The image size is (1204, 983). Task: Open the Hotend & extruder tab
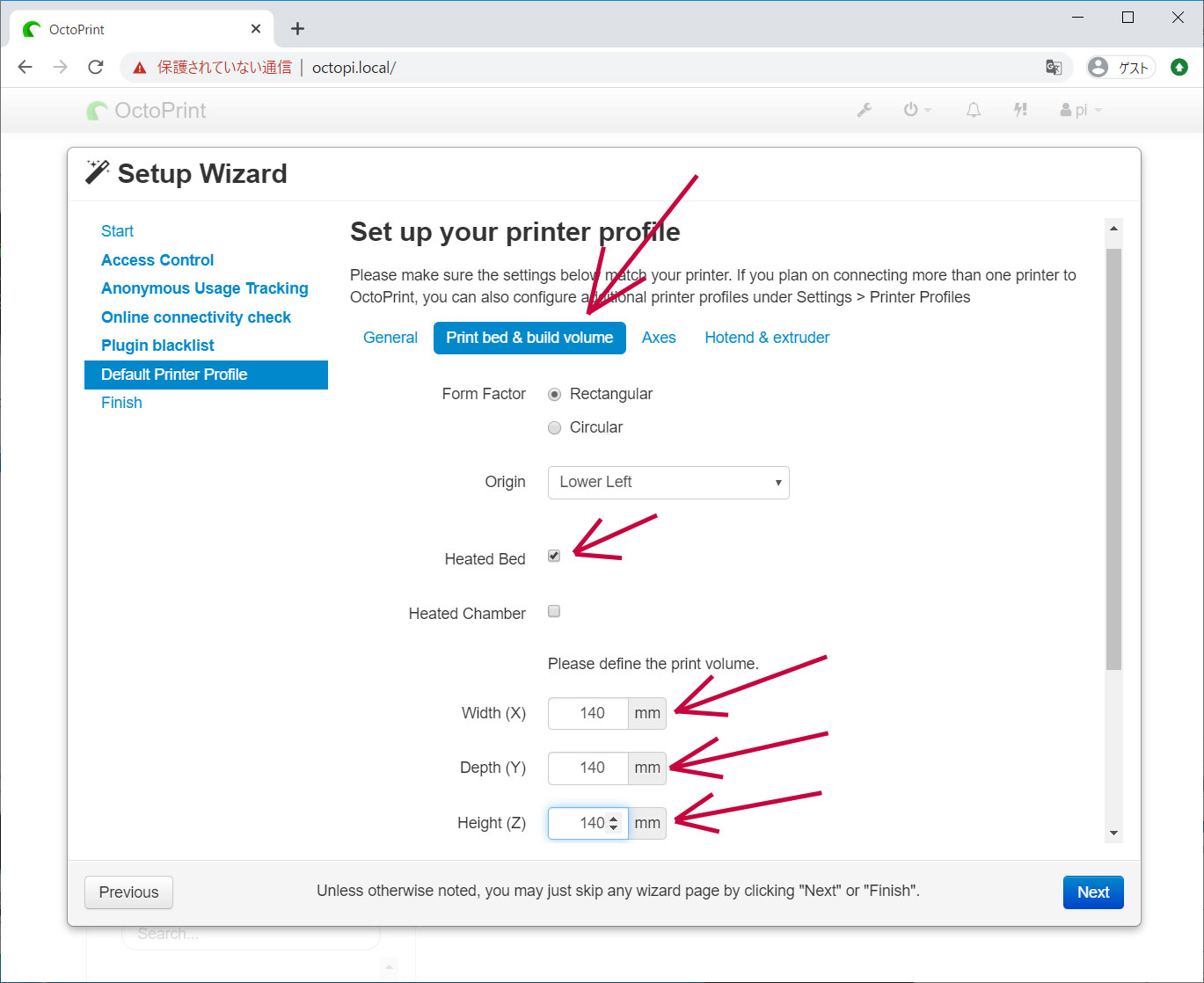767,338
